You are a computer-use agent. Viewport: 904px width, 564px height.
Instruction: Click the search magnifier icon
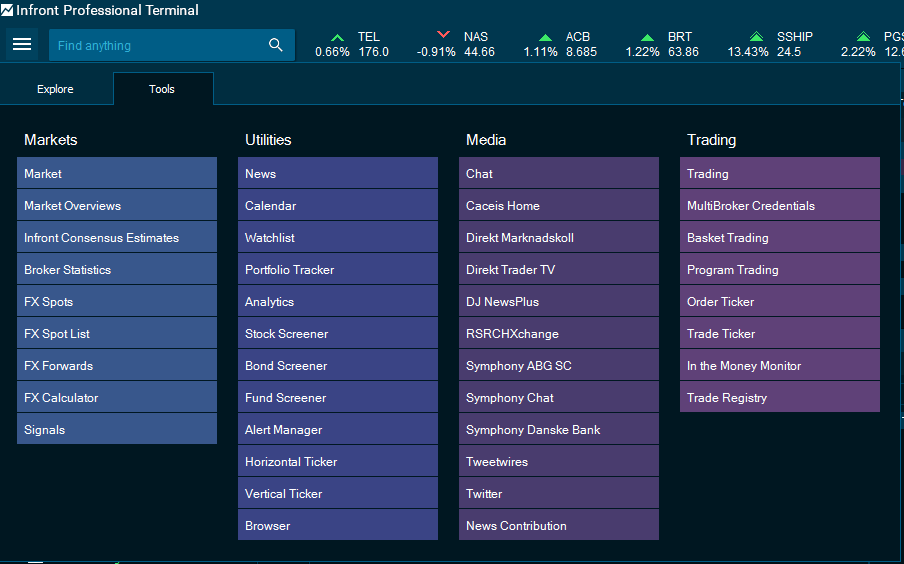[x=276, y=45]
